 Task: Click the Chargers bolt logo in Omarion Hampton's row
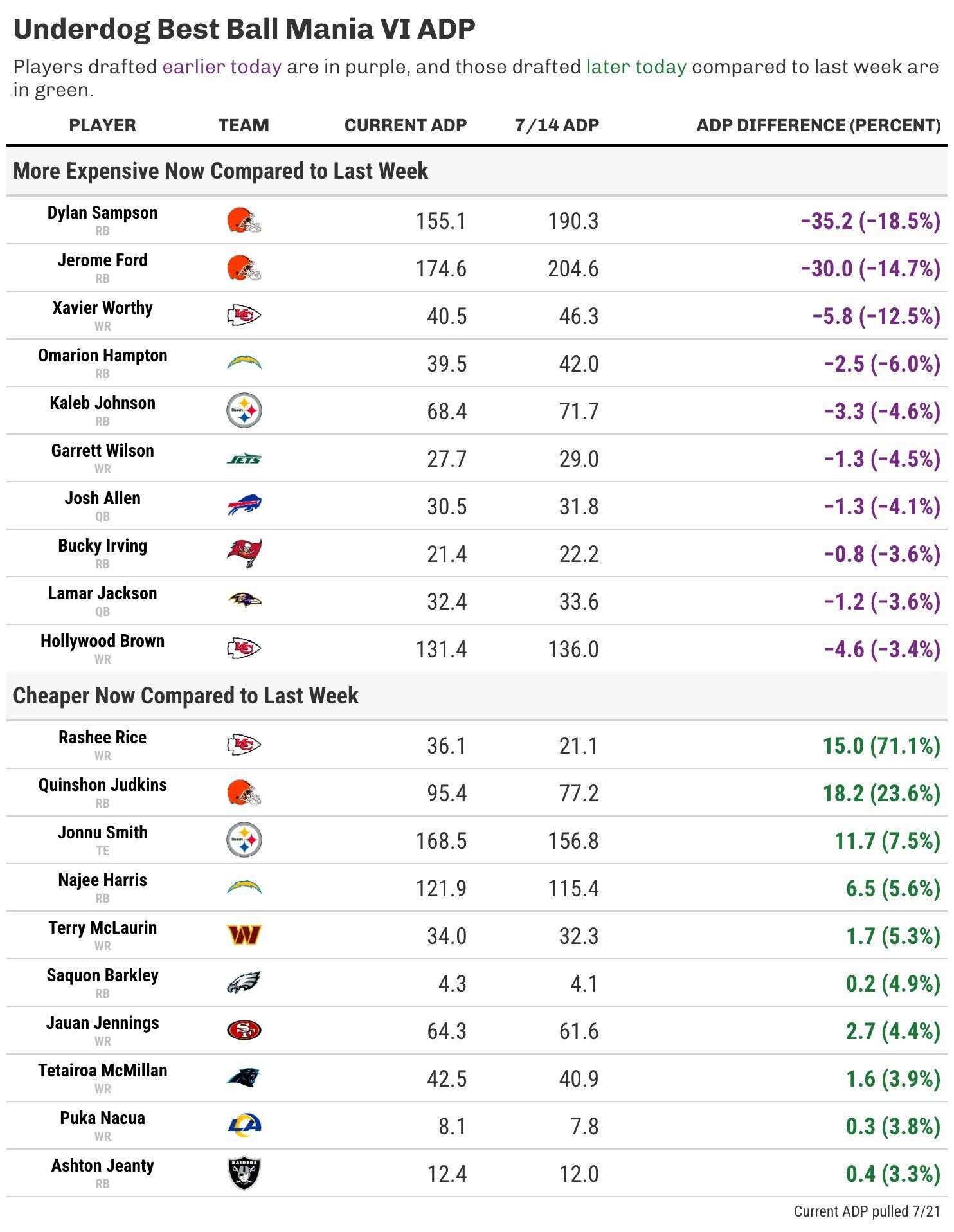(244, 363)
